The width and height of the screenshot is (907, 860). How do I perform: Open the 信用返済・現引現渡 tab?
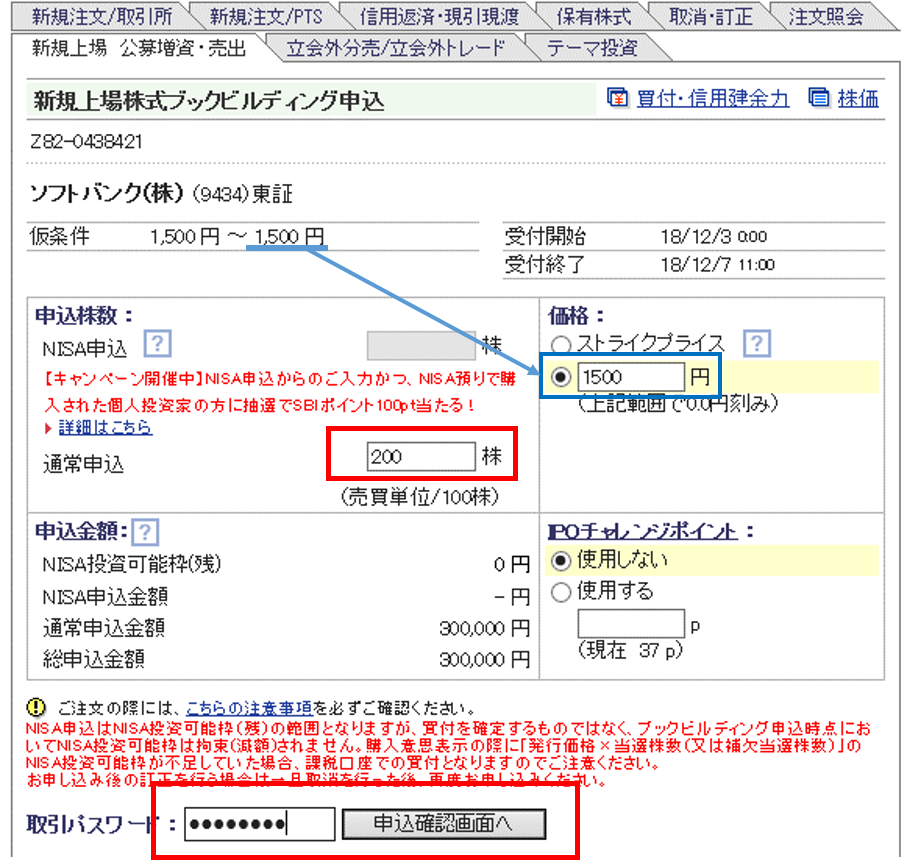(439, 16)
